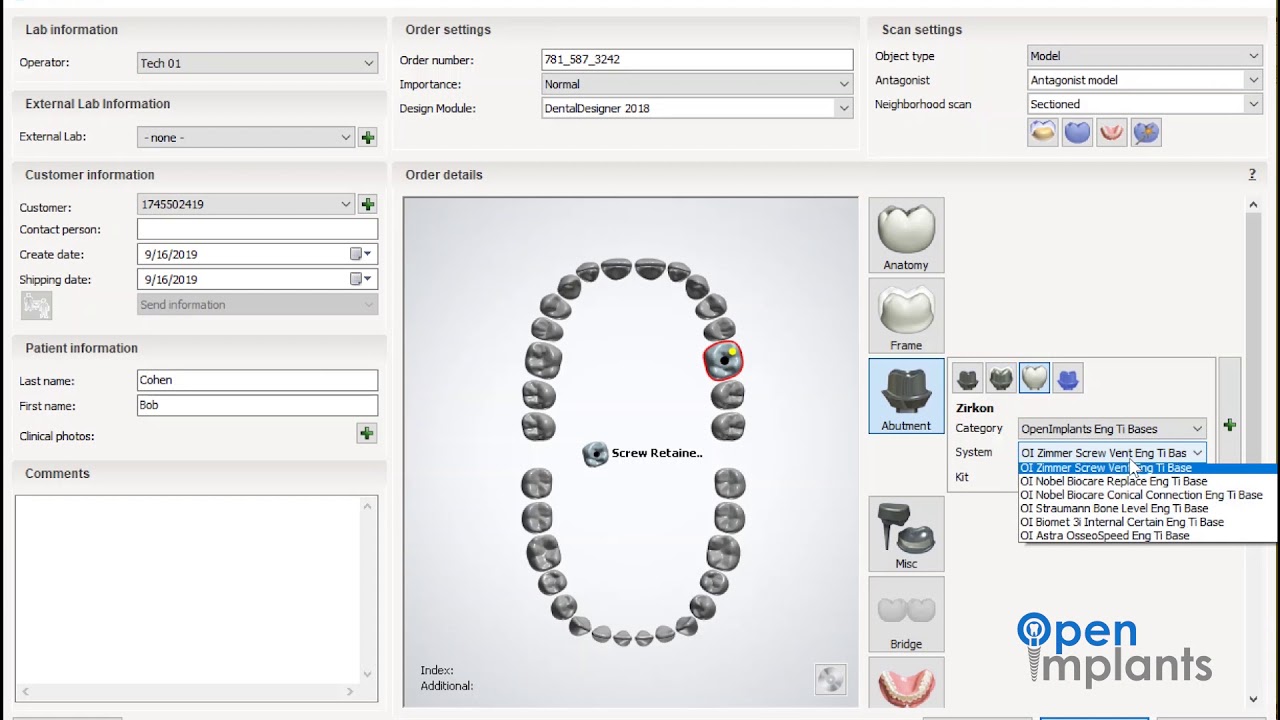
Task: Select OI Zimmer Screw Vent Eng Ti Base option
Action: (x=1147, y=468)
